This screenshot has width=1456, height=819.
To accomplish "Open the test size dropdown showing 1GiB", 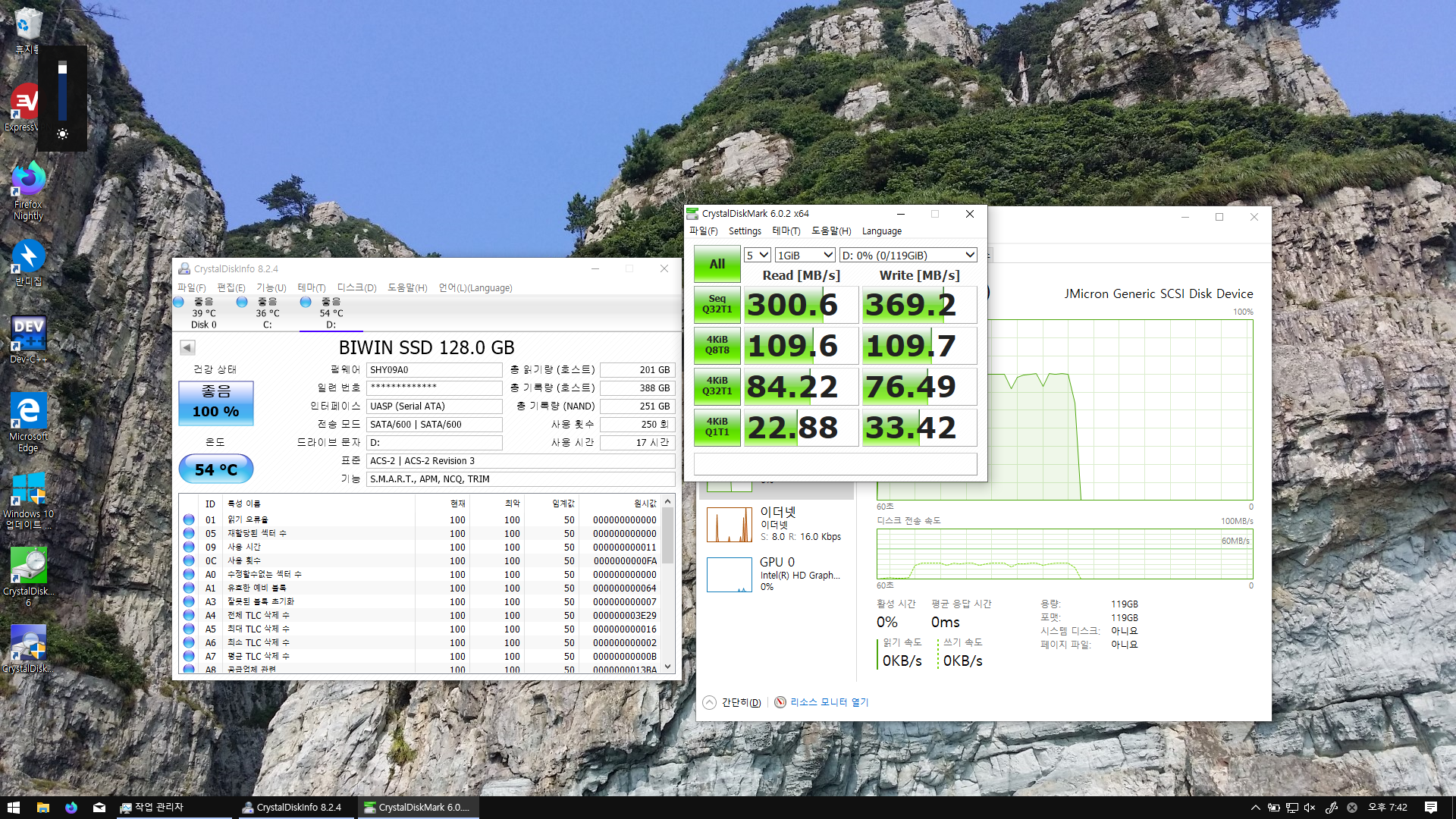I will tap(805, 256).
